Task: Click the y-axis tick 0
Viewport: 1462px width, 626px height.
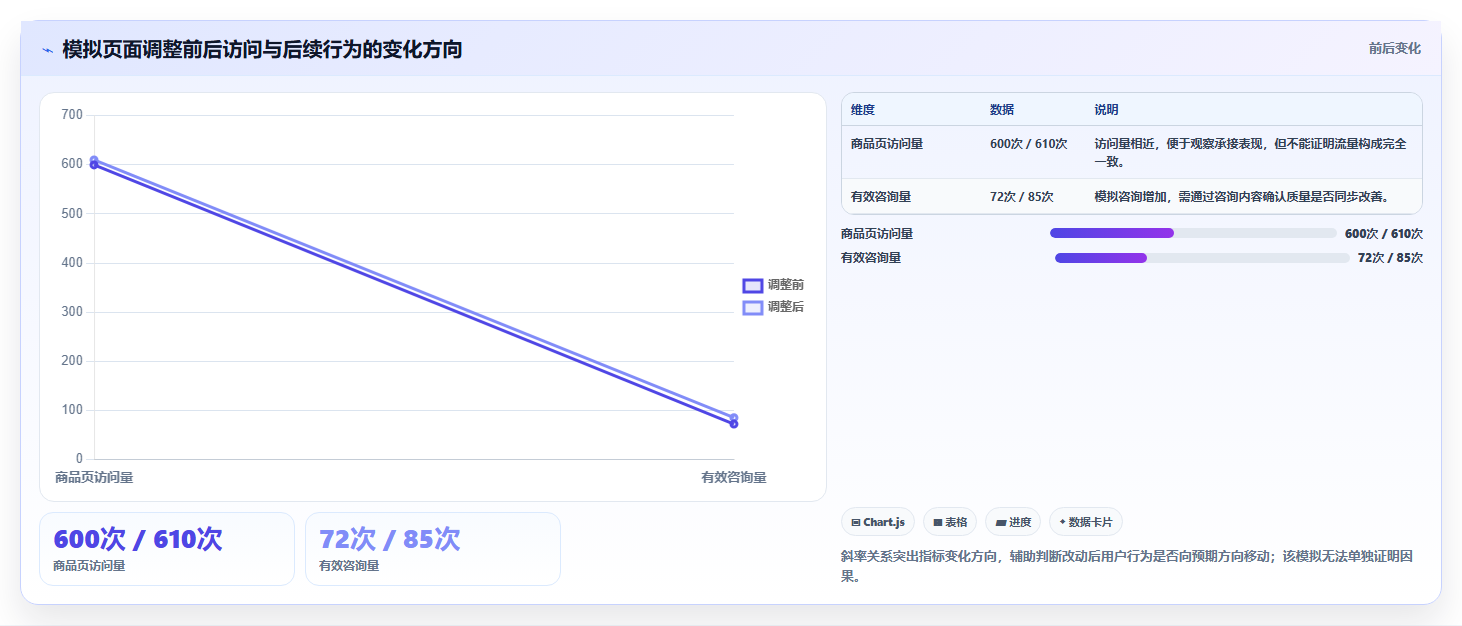Action: click(x=80, y=459)
